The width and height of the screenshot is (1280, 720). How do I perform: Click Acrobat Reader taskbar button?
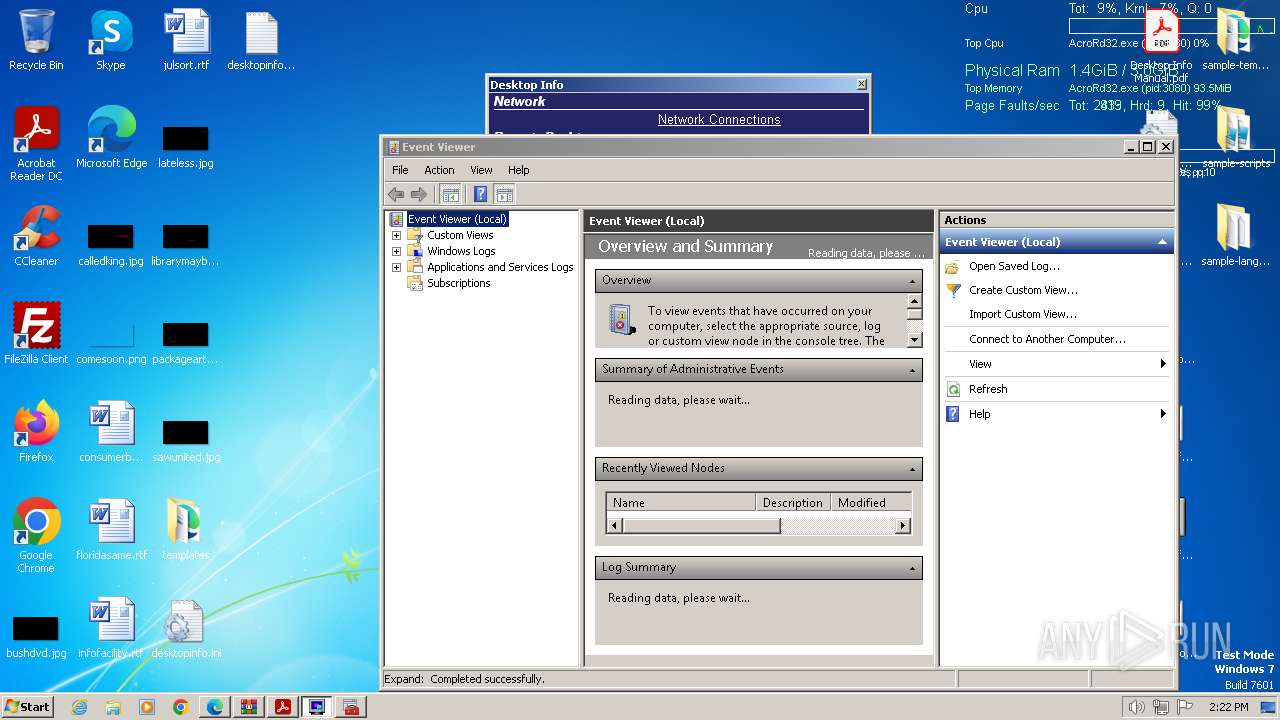(x=283, y=707)
